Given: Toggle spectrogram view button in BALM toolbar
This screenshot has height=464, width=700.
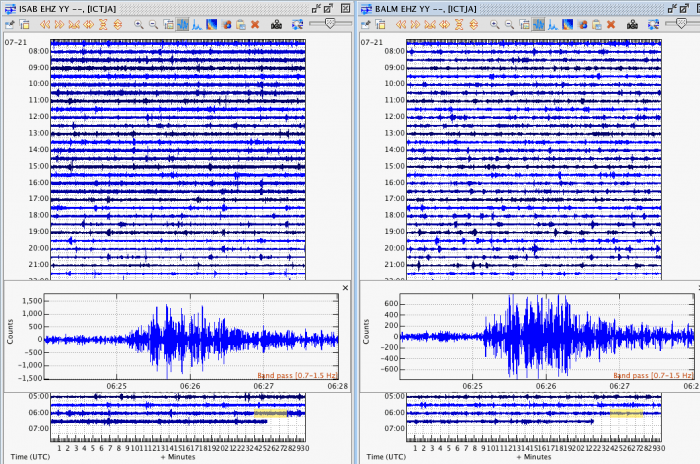Looking at the screenshot, I should point(567,25).
